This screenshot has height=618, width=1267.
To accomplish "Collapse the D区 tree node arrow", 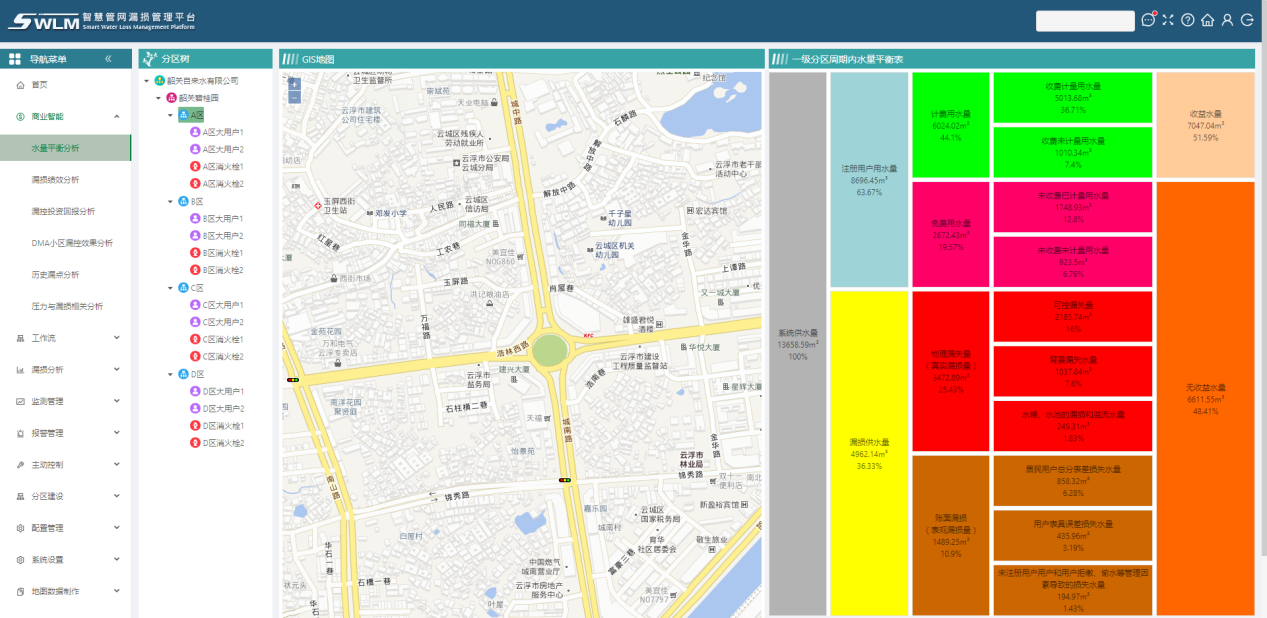I will pos(170,374).
